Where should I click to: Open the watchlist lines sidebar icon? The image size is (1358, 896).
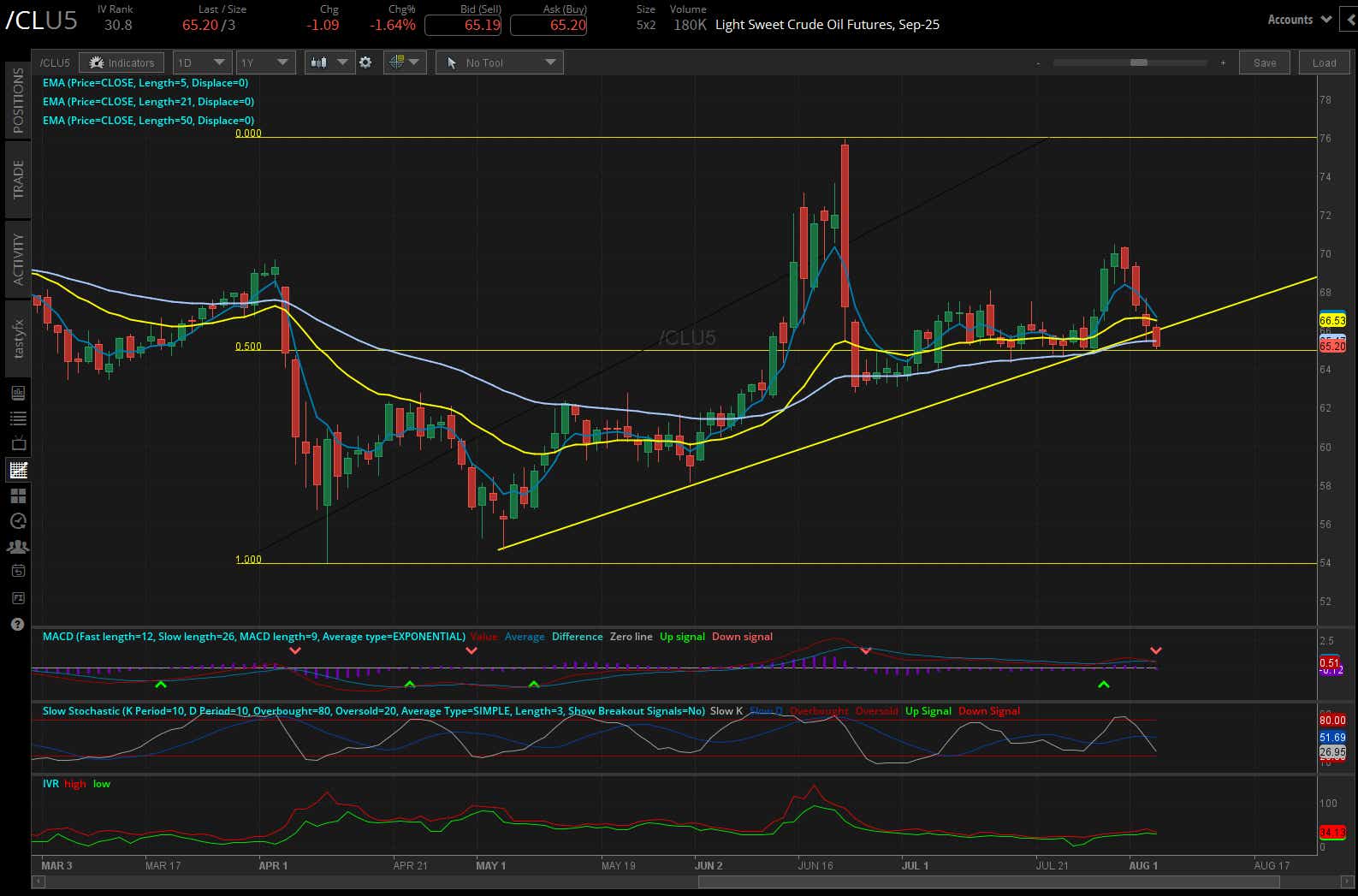pyautogui.click(x=18, y=418)
